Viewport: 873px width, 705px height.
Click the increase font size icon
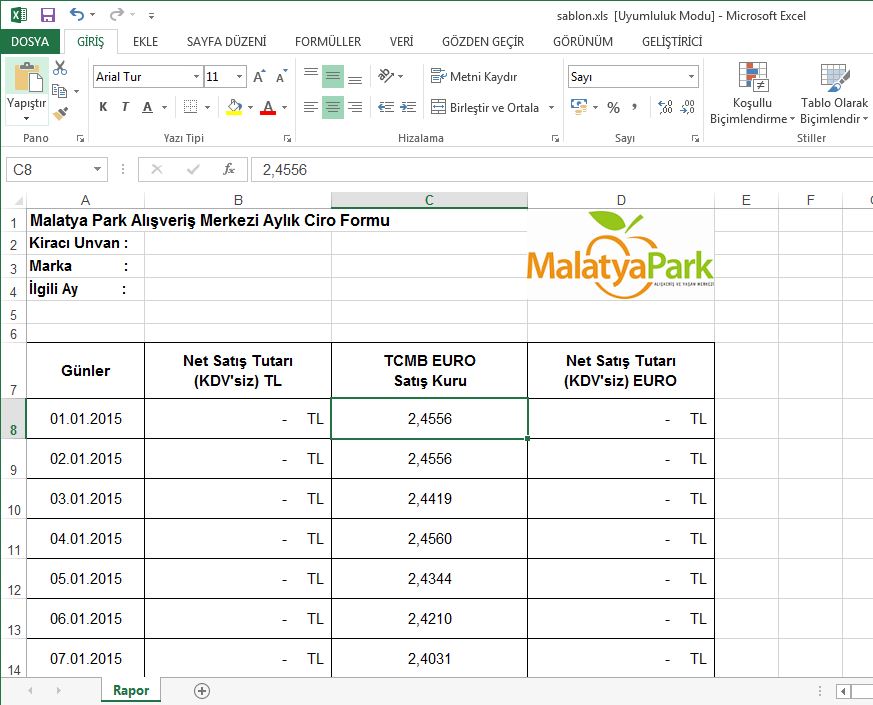pyautogui.click(x=259, y=77)
